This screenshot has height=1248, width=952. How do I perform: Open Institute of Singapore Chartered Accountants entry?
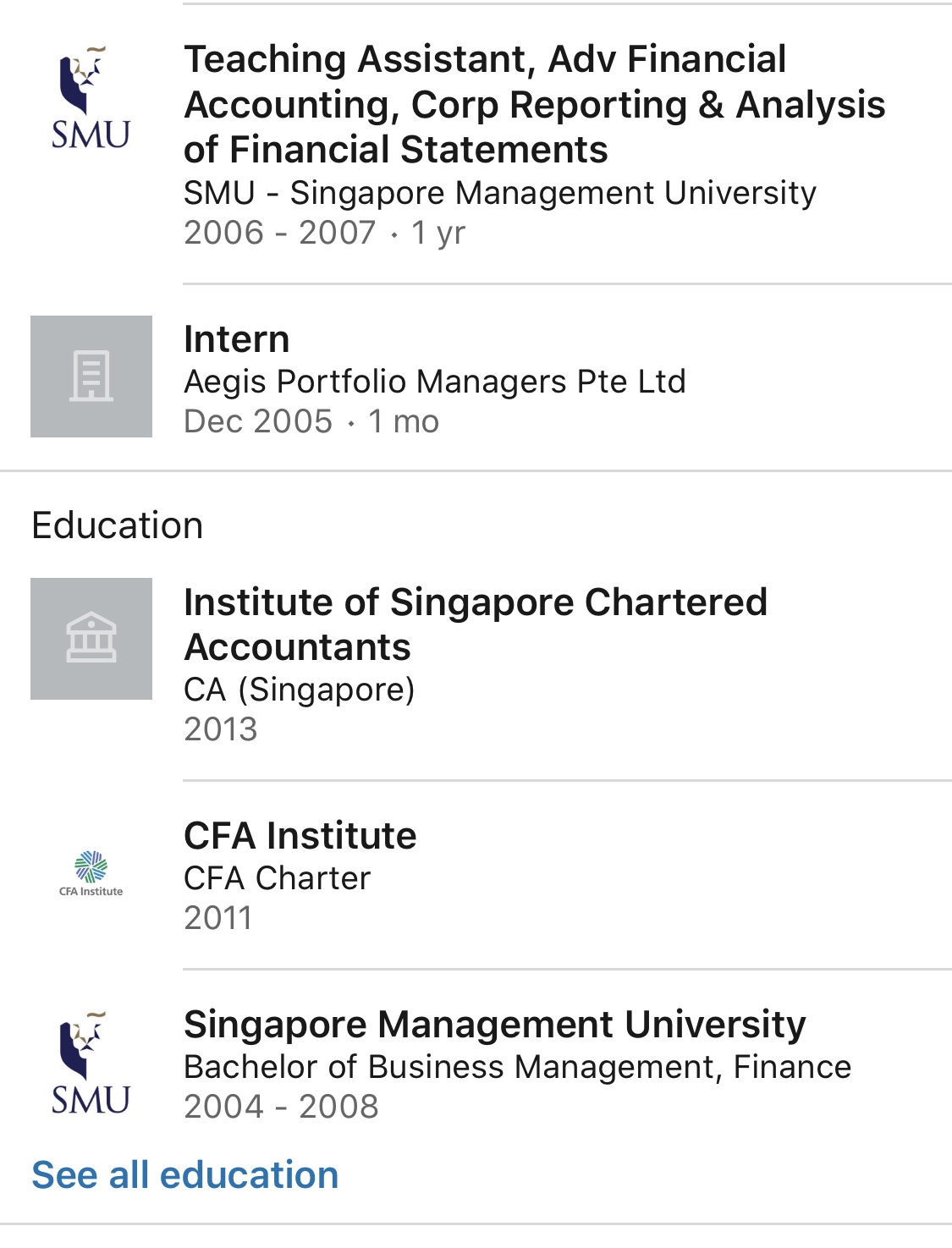[x=475, y=624]
